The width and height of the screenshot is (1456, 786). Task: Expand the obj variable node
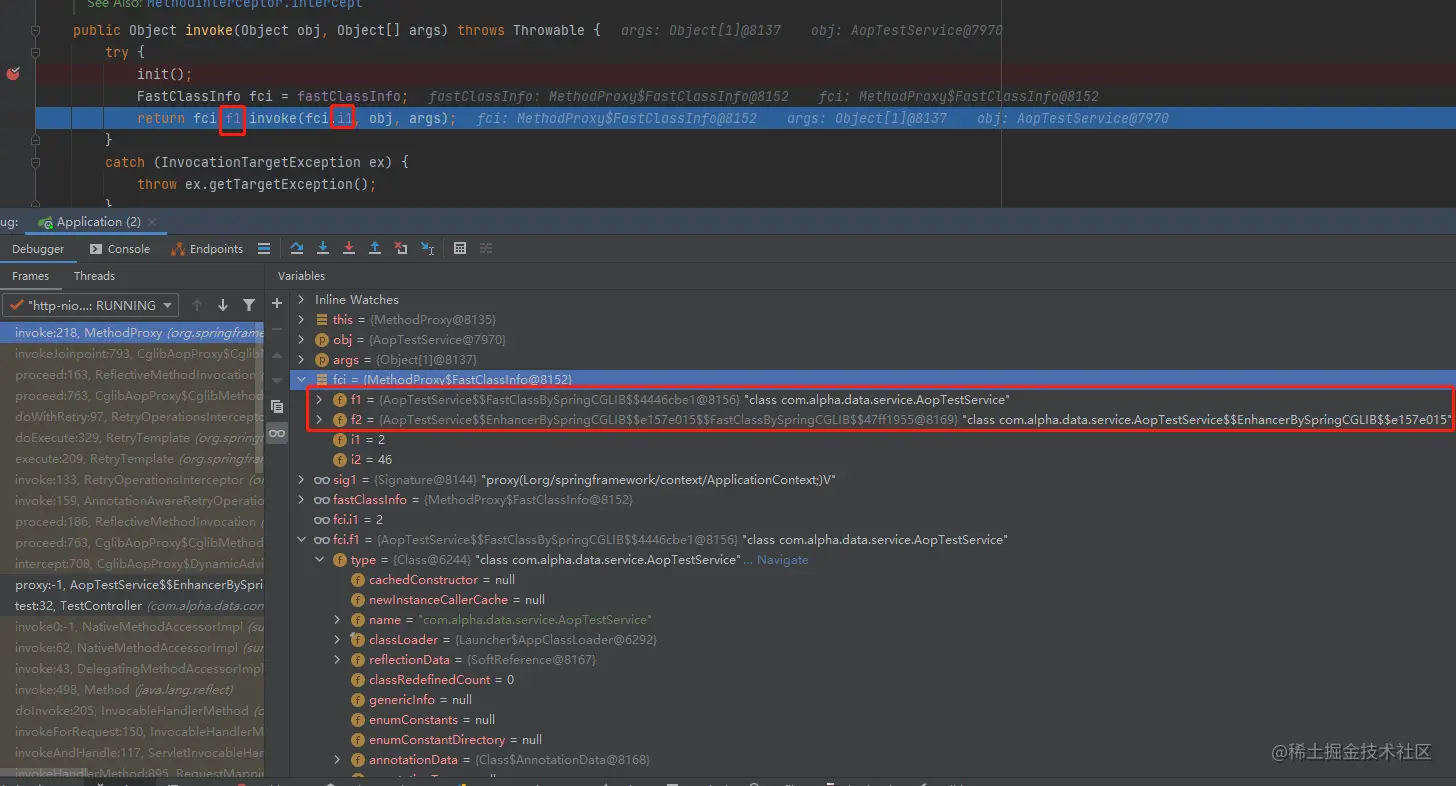[302, 340]
